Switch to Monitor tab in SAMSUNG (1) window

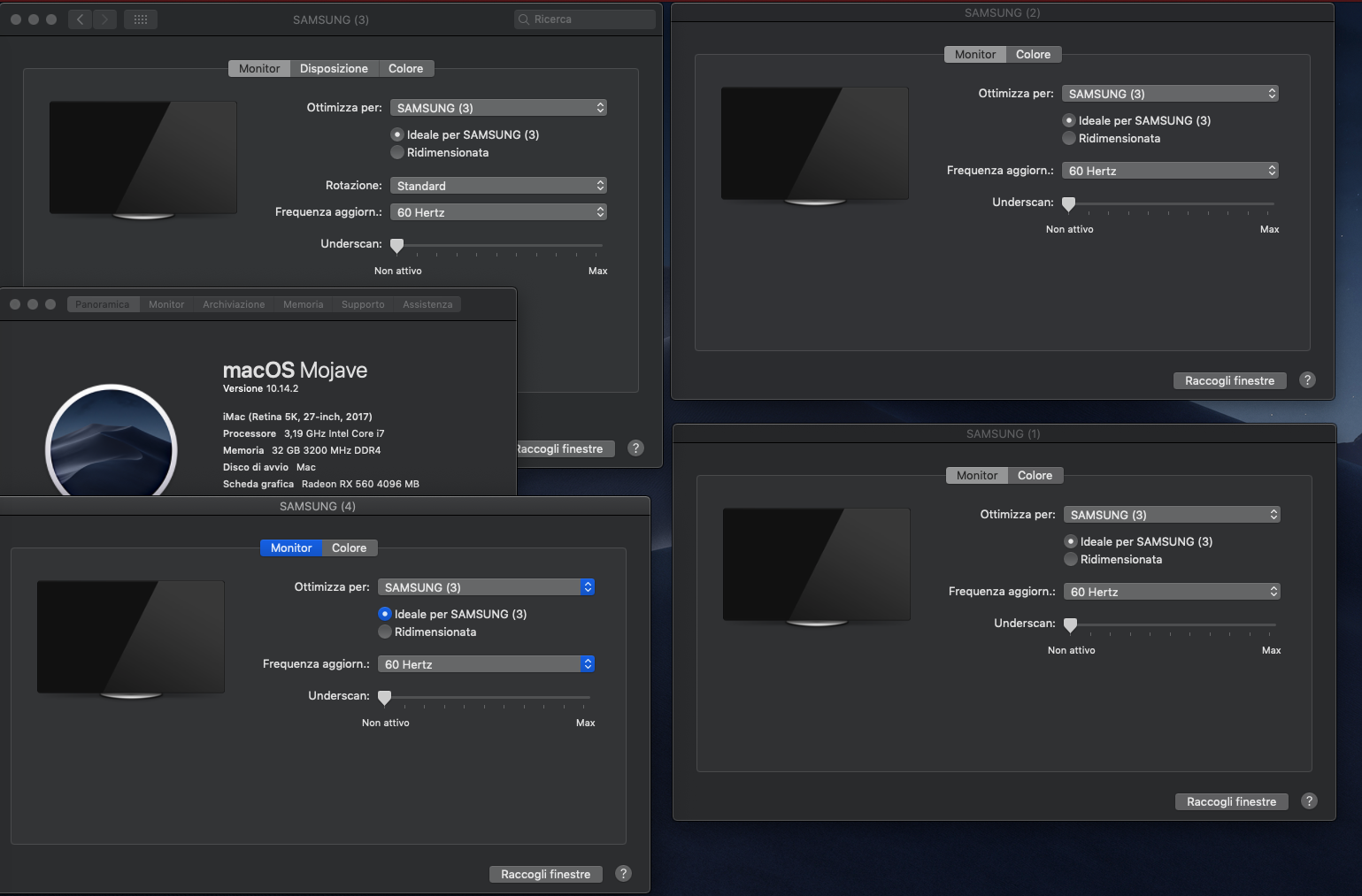pyautogui.click(x=977, y=475)
